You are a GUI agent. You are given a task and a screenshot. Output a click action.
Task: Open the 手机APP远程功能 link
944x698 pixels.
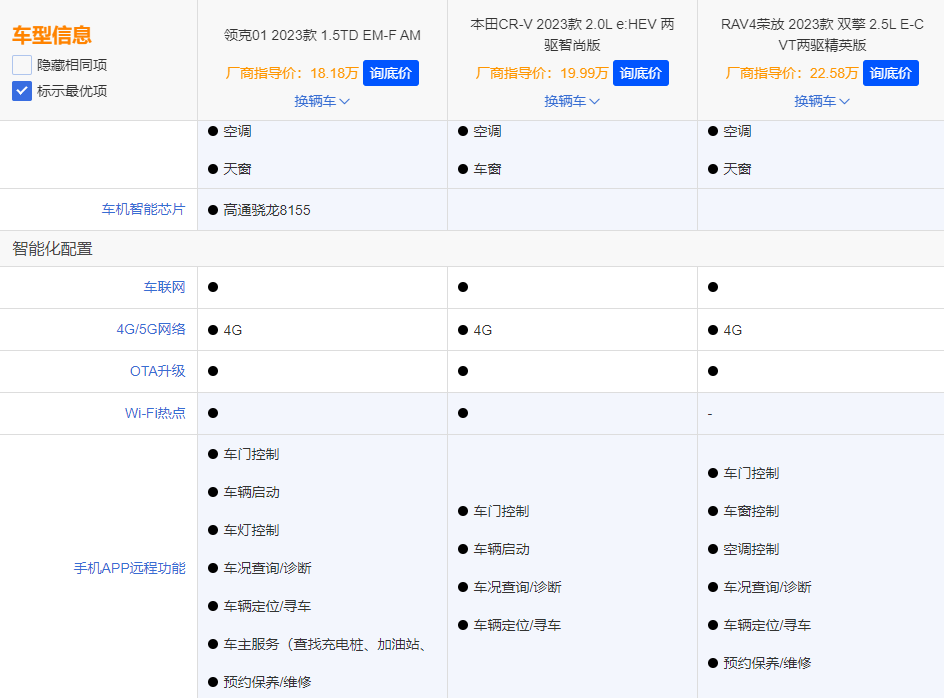(131, 568)
